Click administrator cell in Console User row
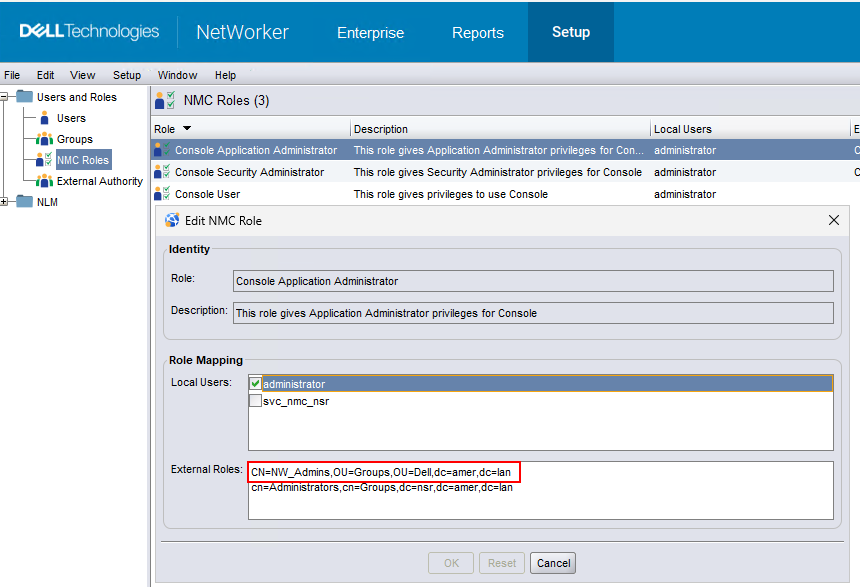 pos(685,194)
